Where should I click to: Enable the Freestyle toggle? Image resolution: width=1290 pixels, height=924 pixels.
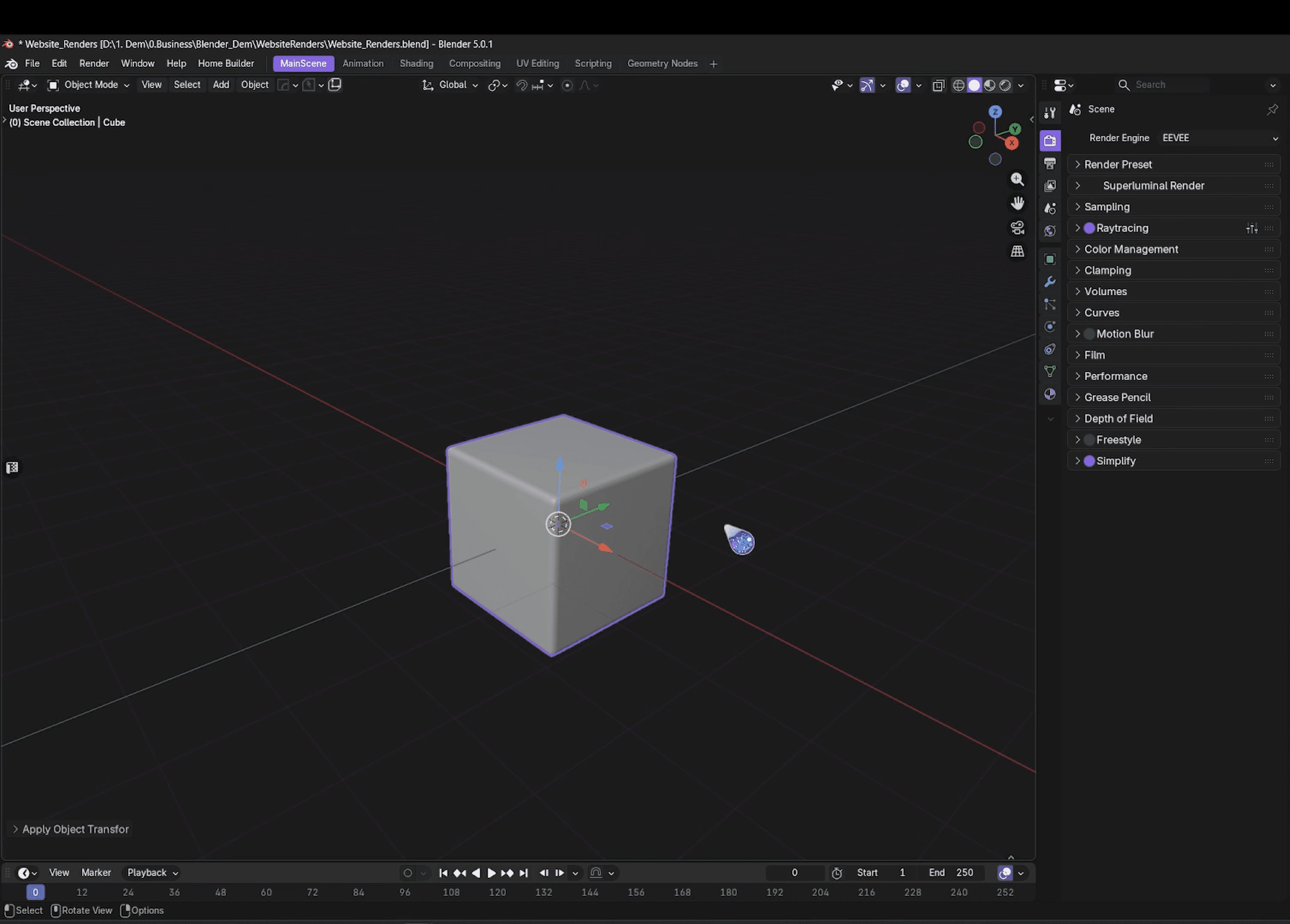(1089, 439)
